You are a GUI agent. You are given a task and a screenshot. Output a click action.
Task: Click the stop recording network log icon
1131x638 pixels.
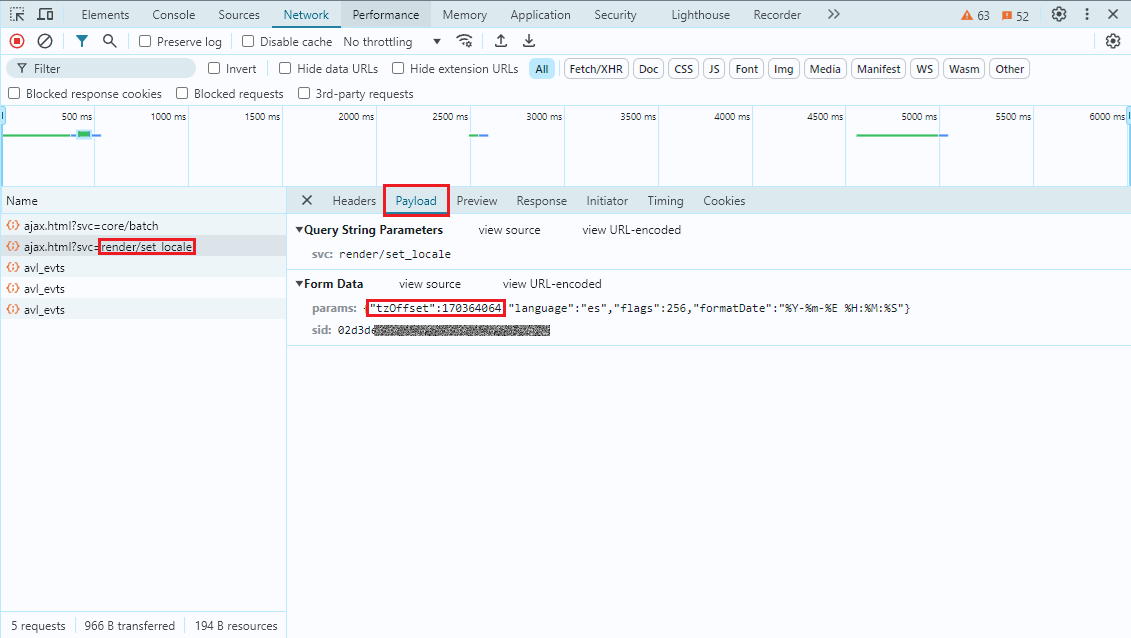[x=17, y=41]
